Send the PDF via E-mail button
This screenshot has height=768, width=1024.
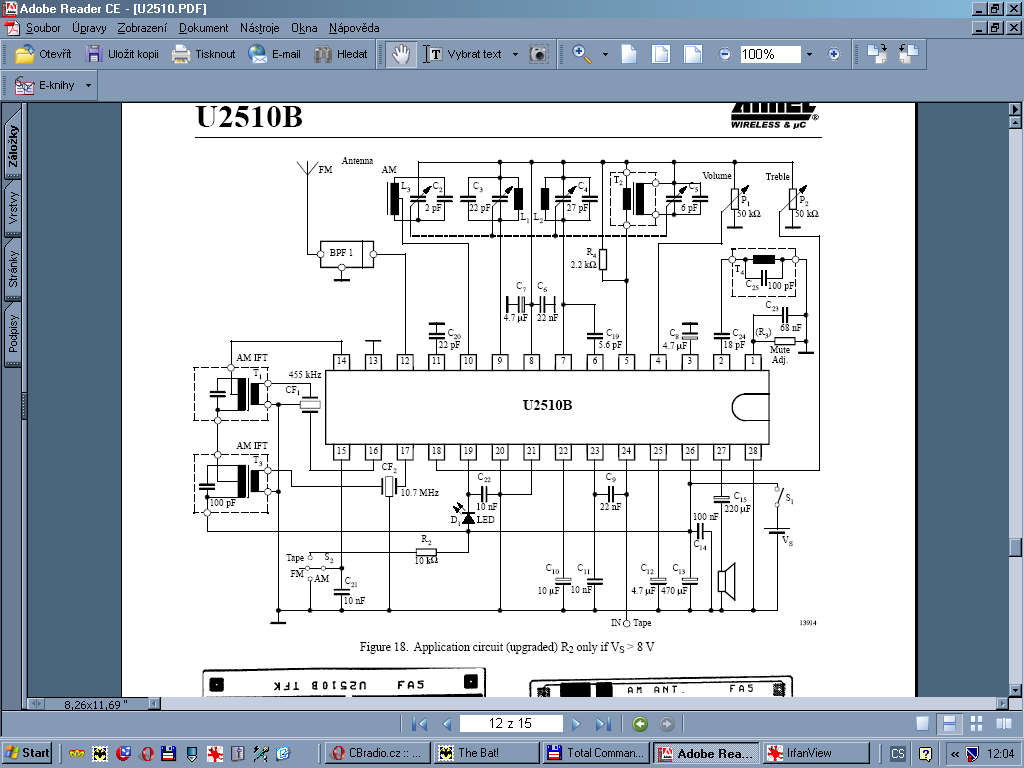click(274, 54)
